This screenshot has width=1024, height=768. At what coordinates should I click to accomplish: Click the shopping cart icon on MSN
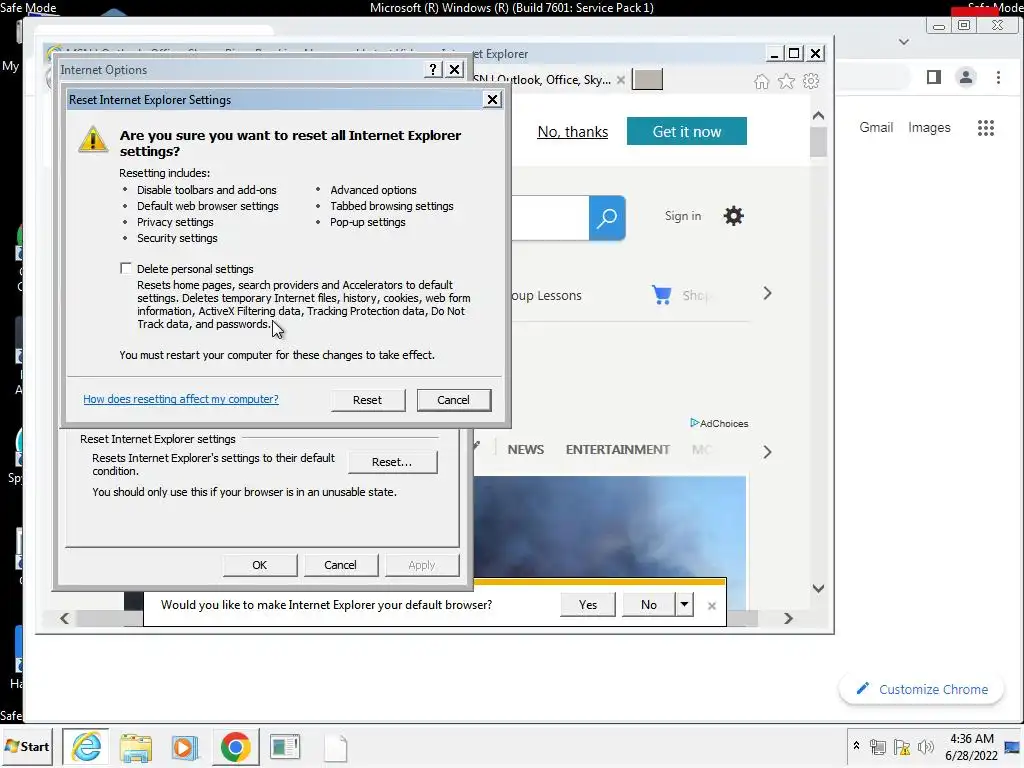(662, 295)
